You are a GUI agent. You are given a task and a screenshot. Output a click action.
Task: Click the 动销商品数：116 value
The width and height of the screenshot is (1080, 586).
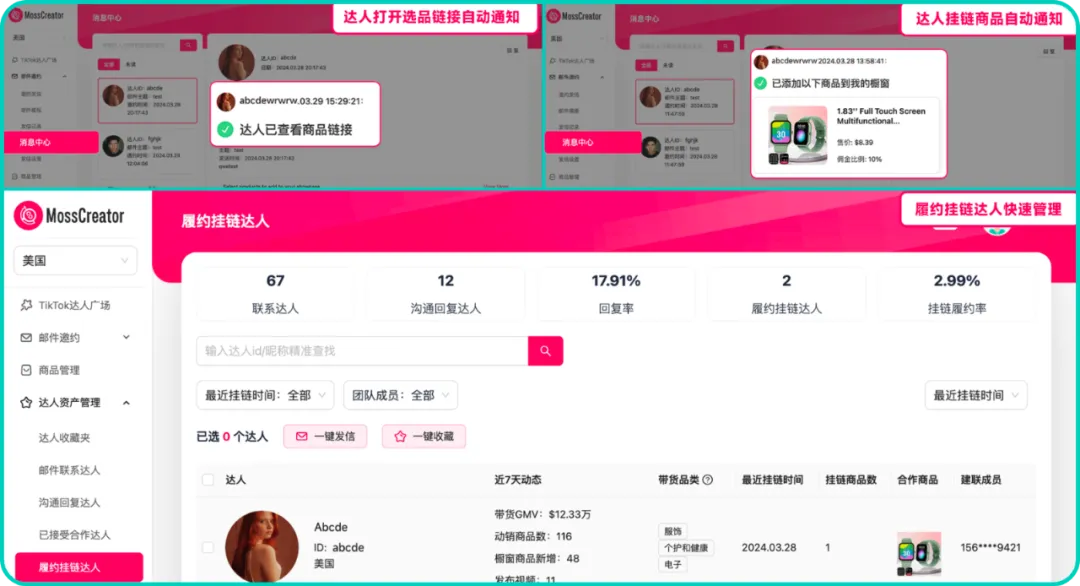533,536
